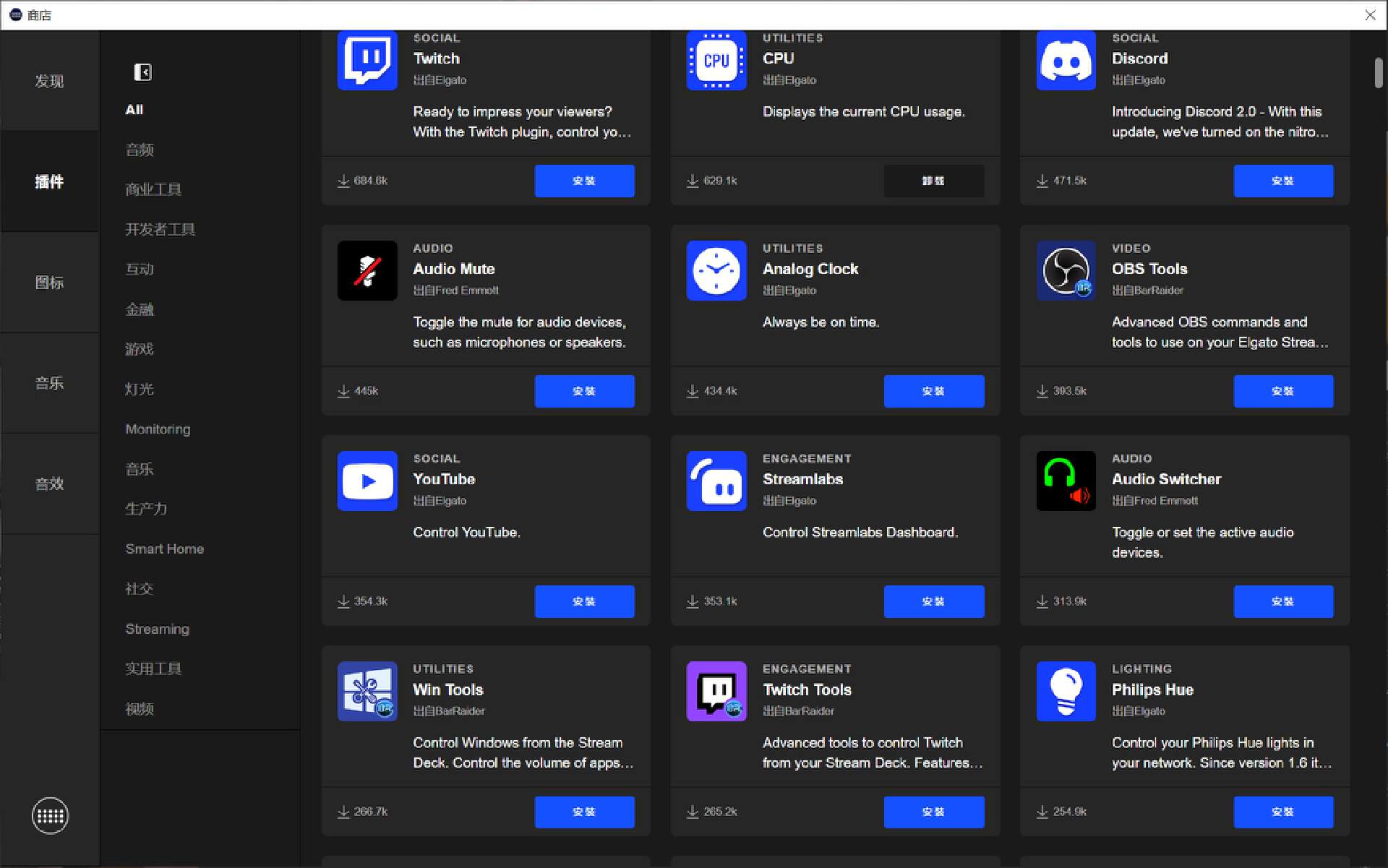Select the Streaming category in the sidebar
The image size is (1388, 868).
click(157, 628)
